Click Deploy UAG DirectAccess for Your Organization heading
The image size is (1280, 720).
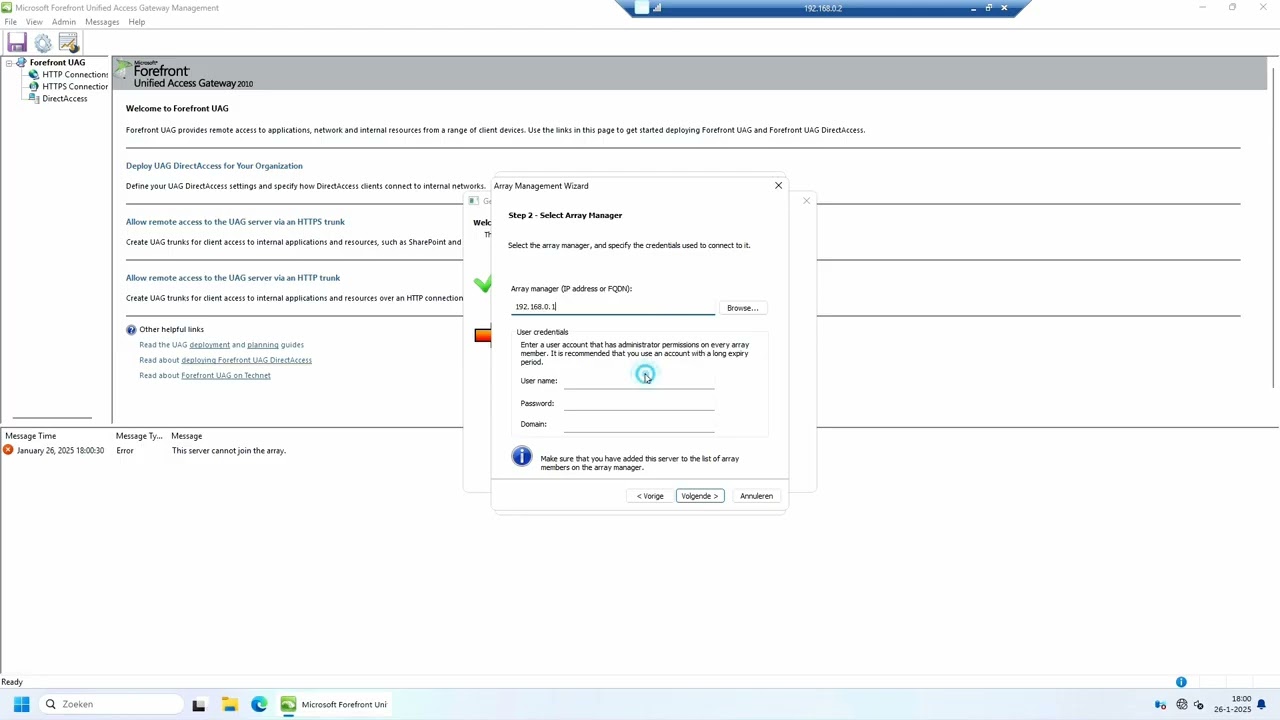pos(214,166)
